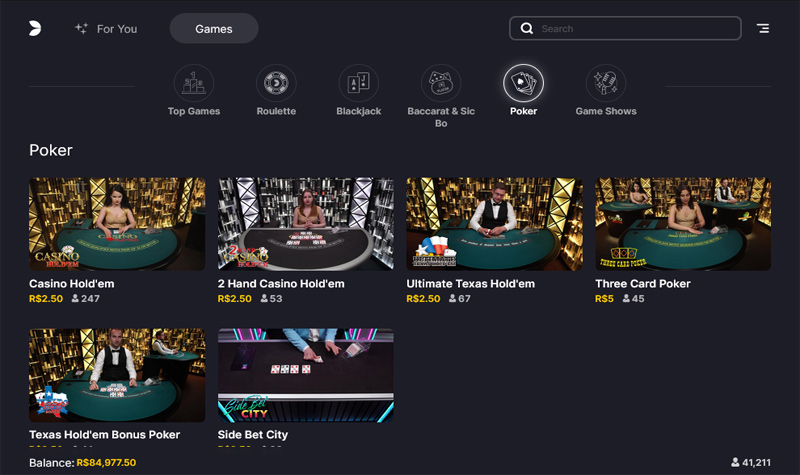Image resolution: width=800 pixels, height=475 pixels.
Task: Click the Baccarat & Sic Bo label
Action: 441,117
